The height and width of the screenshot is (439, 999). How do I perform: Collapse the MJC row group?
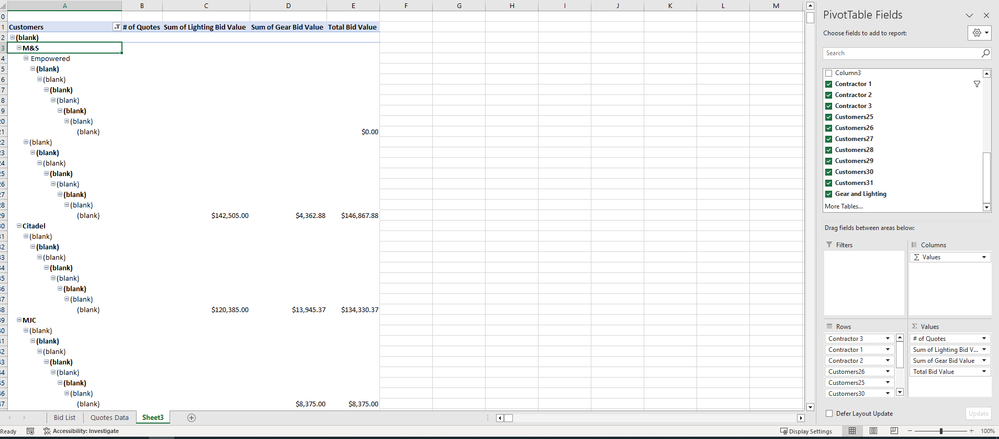pyautogui.click(x=19, y=320)
